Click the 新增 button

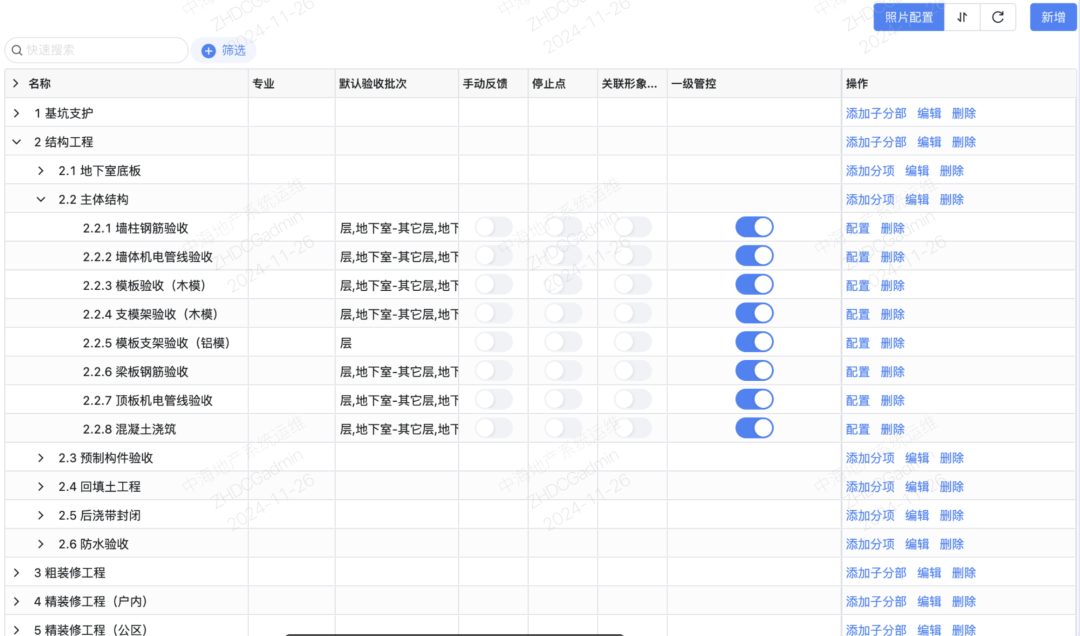(x=1052, y=17)
